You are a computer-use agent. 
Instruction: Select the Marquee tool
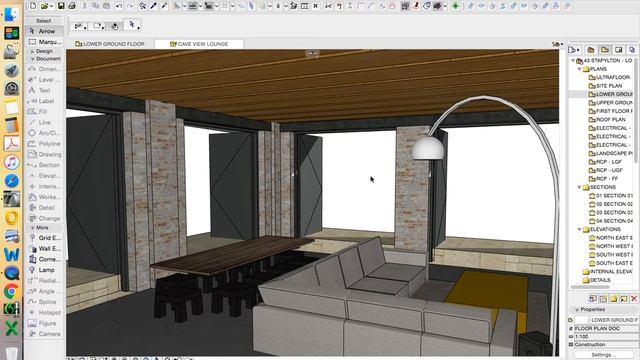[44, 42]
